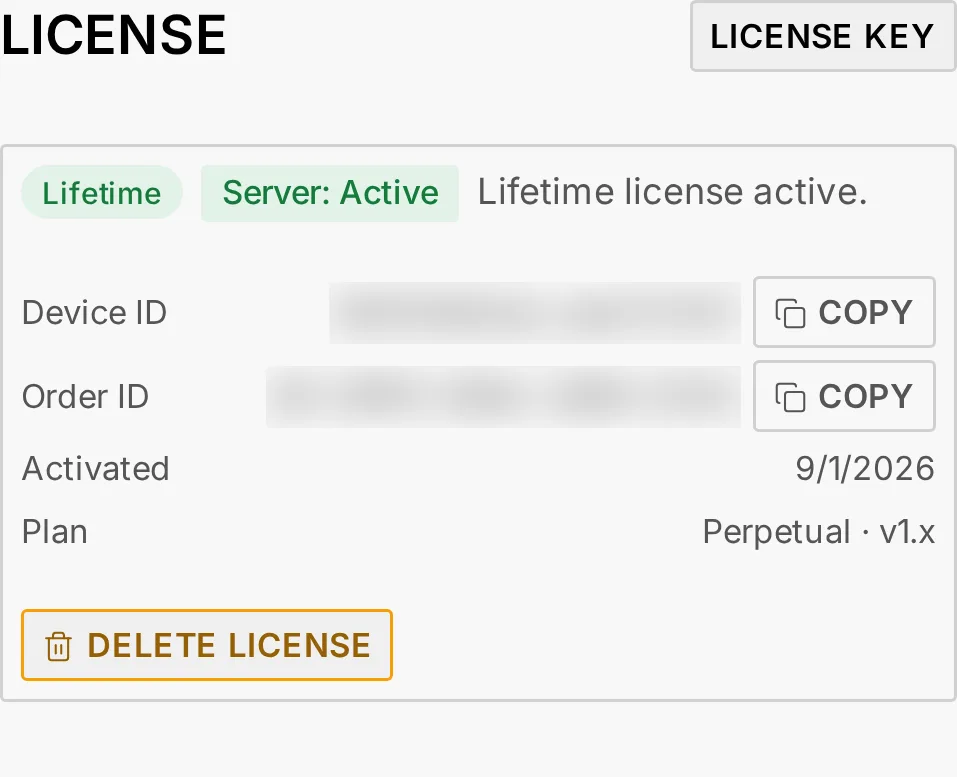
Task: Click the copy icon beside Device ID
Action: pyautogui.click(x=790, y=313)
